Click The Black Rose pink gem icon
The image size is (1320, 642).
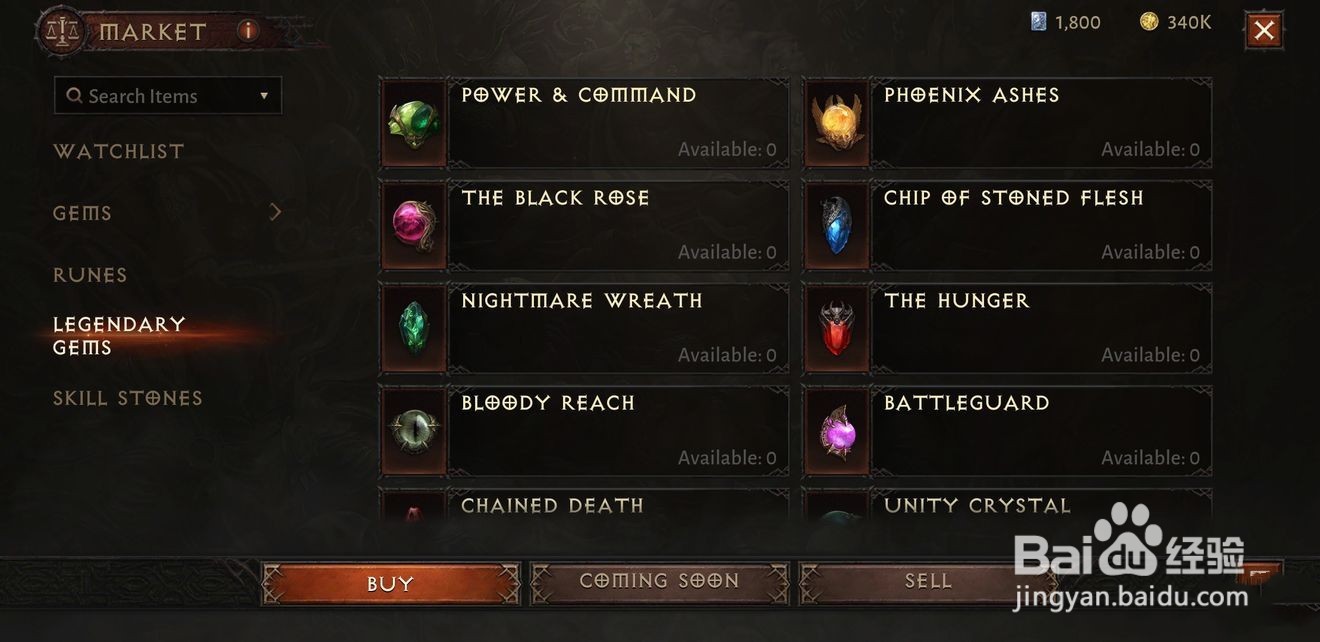point(414,226)
